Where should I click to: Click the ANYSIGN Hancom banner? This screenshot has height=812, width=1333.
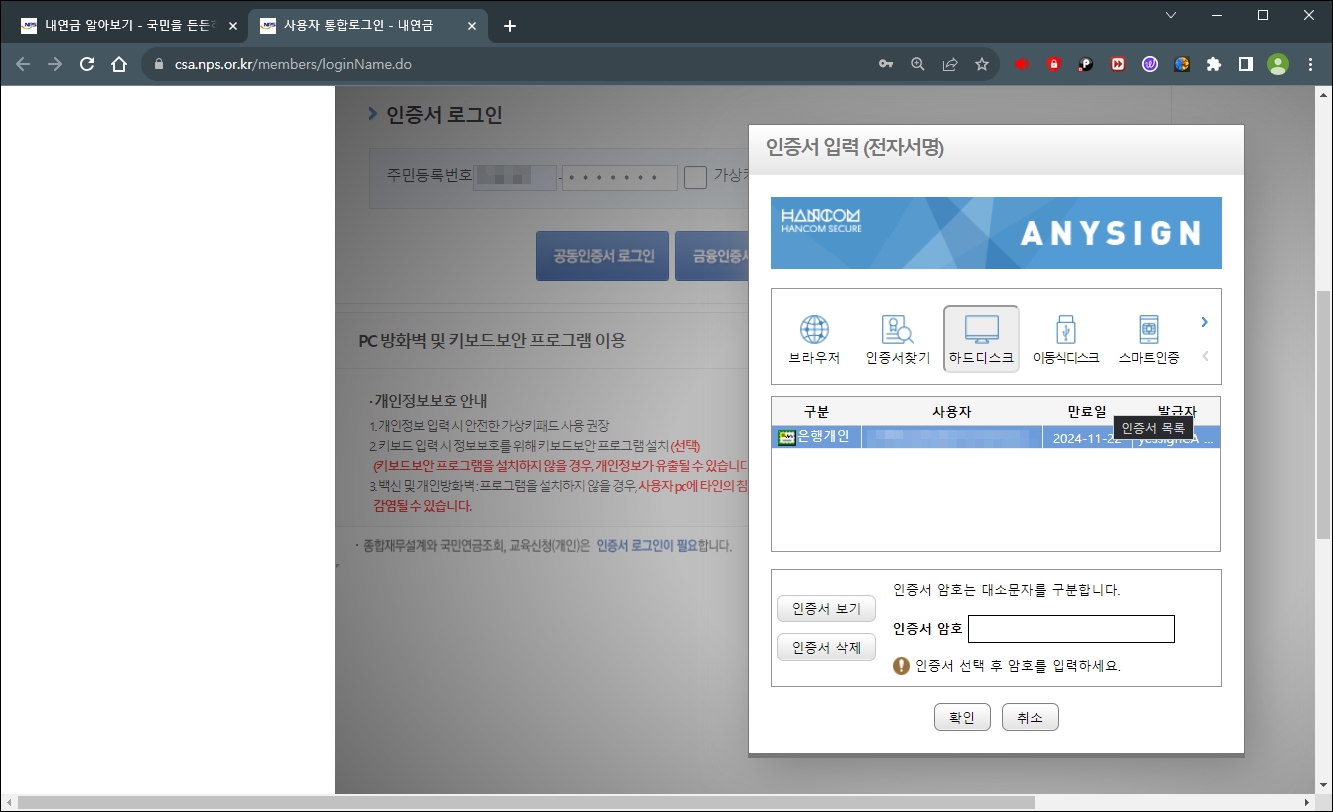(x=996, y=233)
